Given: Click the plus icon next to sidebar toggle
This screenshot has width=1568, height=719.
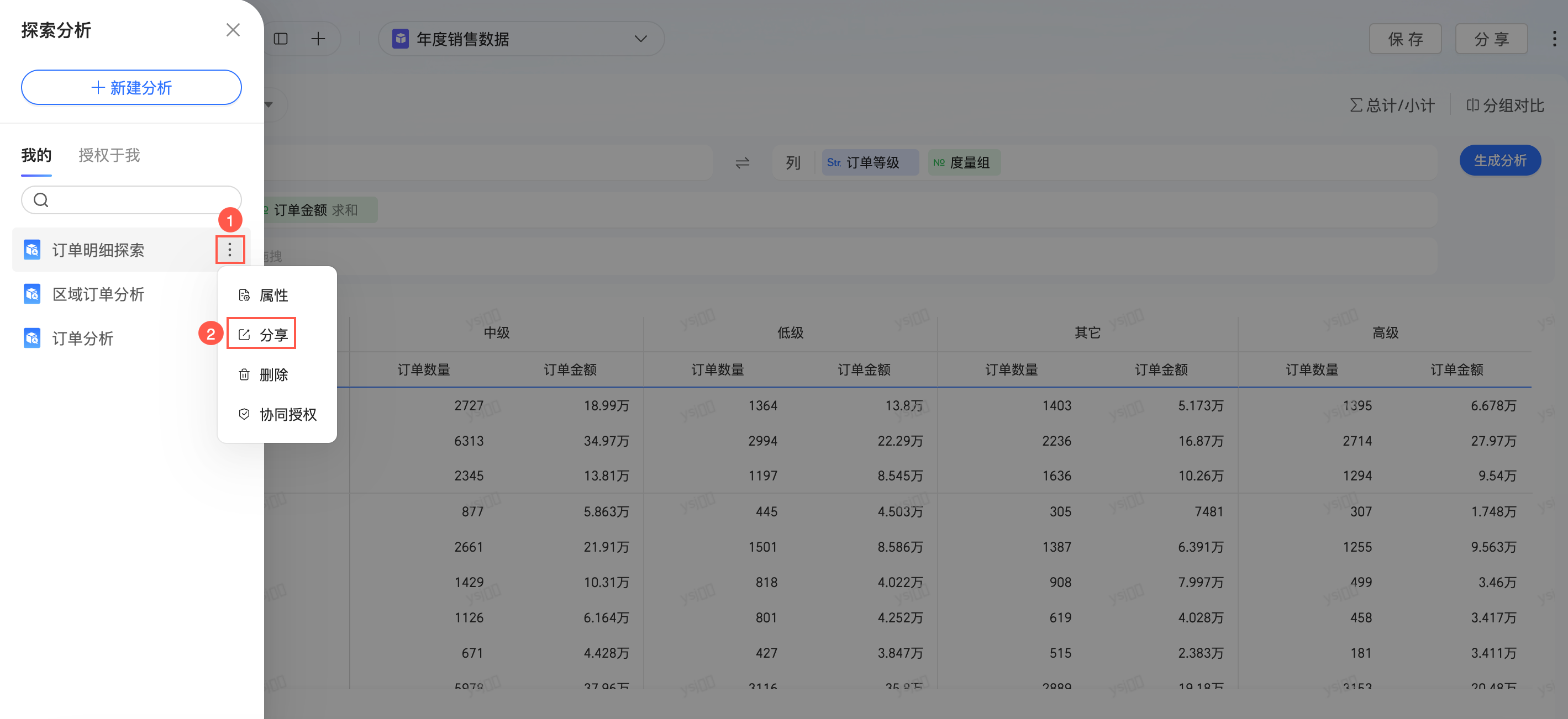Looking at the screenshot, I should 318,39.
